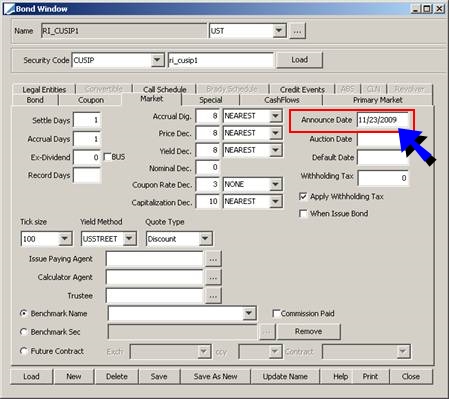Click the Withholding Tax field

[383, 178]
